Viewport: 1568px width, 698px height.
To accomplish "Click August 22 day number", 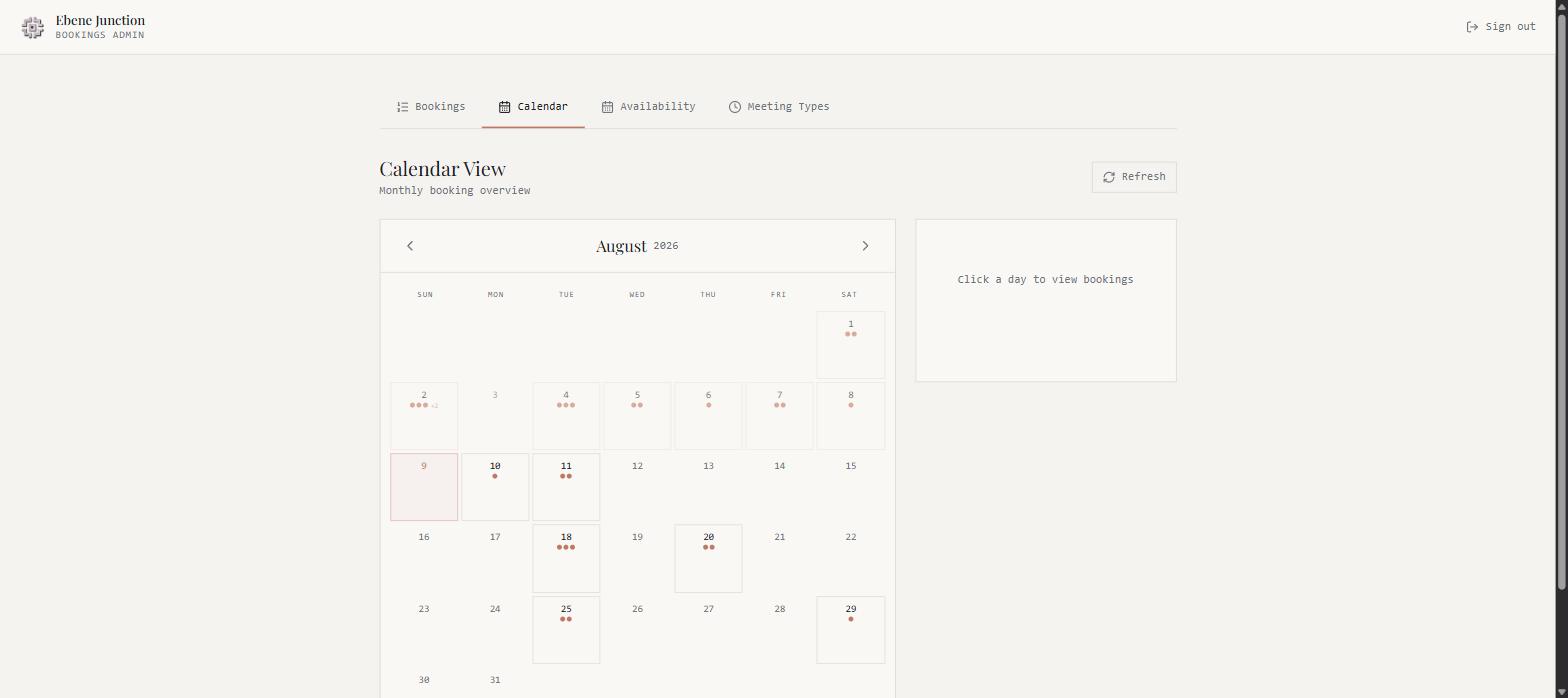I will tap(850, 537).
